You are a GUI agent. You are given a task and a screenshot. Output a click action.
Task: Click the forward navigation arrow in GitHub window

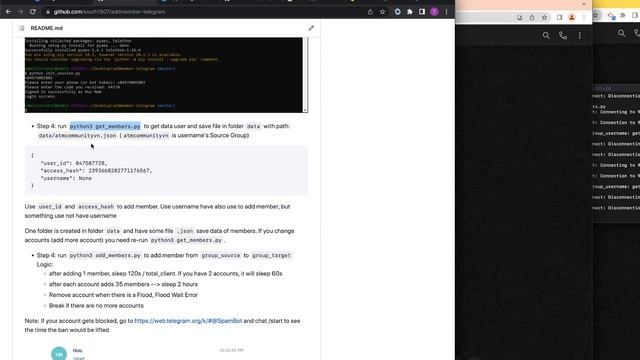pos(20,12)
